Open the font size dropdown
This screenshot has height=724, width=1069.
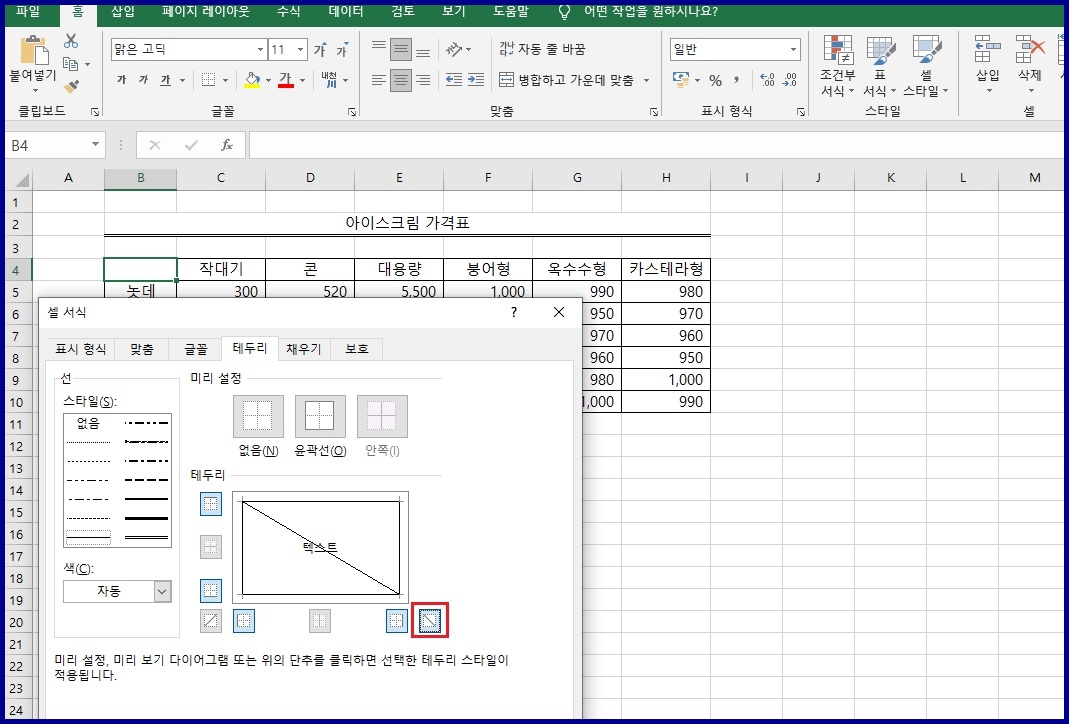pos(299,47)
